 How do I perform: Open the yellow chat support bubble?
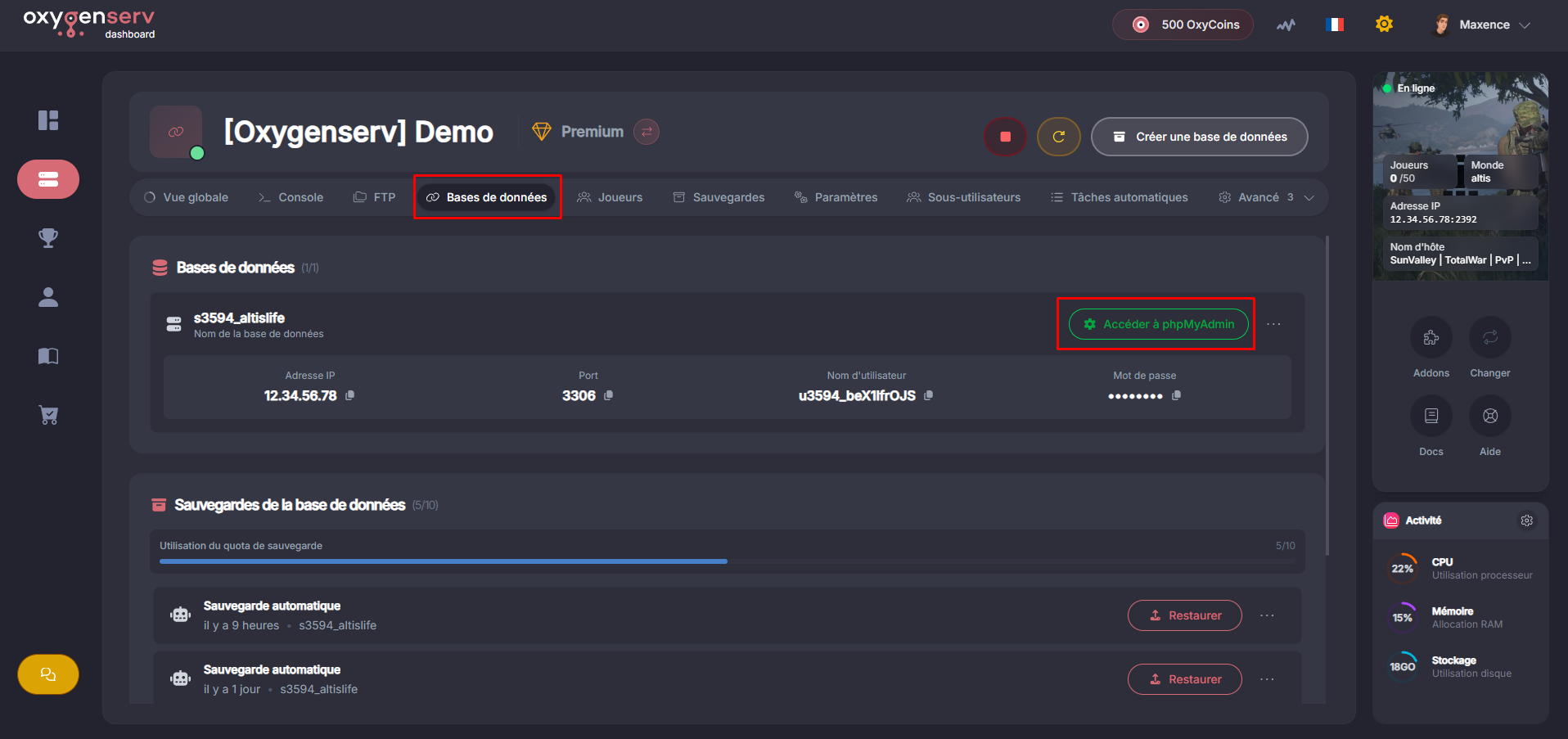click(x=48, y=674)
